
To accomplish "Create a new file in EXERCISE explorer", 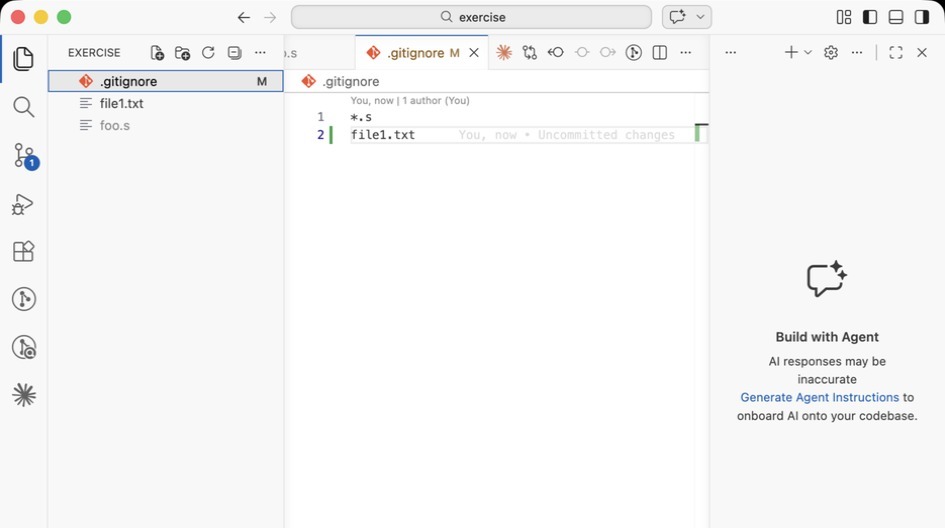I will click(157, 53).
